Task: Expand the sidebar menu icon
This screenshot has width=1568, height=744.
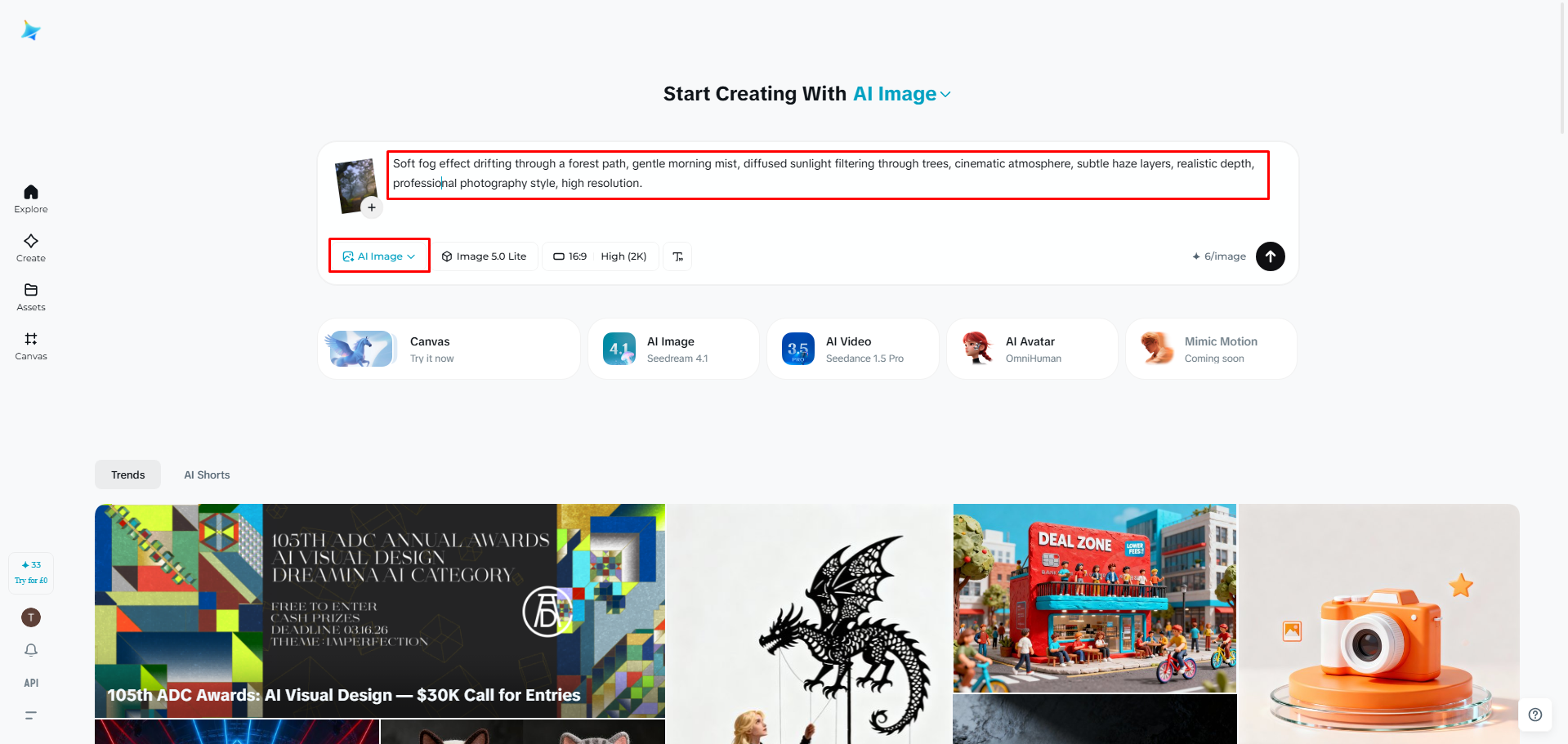Action: pyautogui.click(x=31, y=715)
